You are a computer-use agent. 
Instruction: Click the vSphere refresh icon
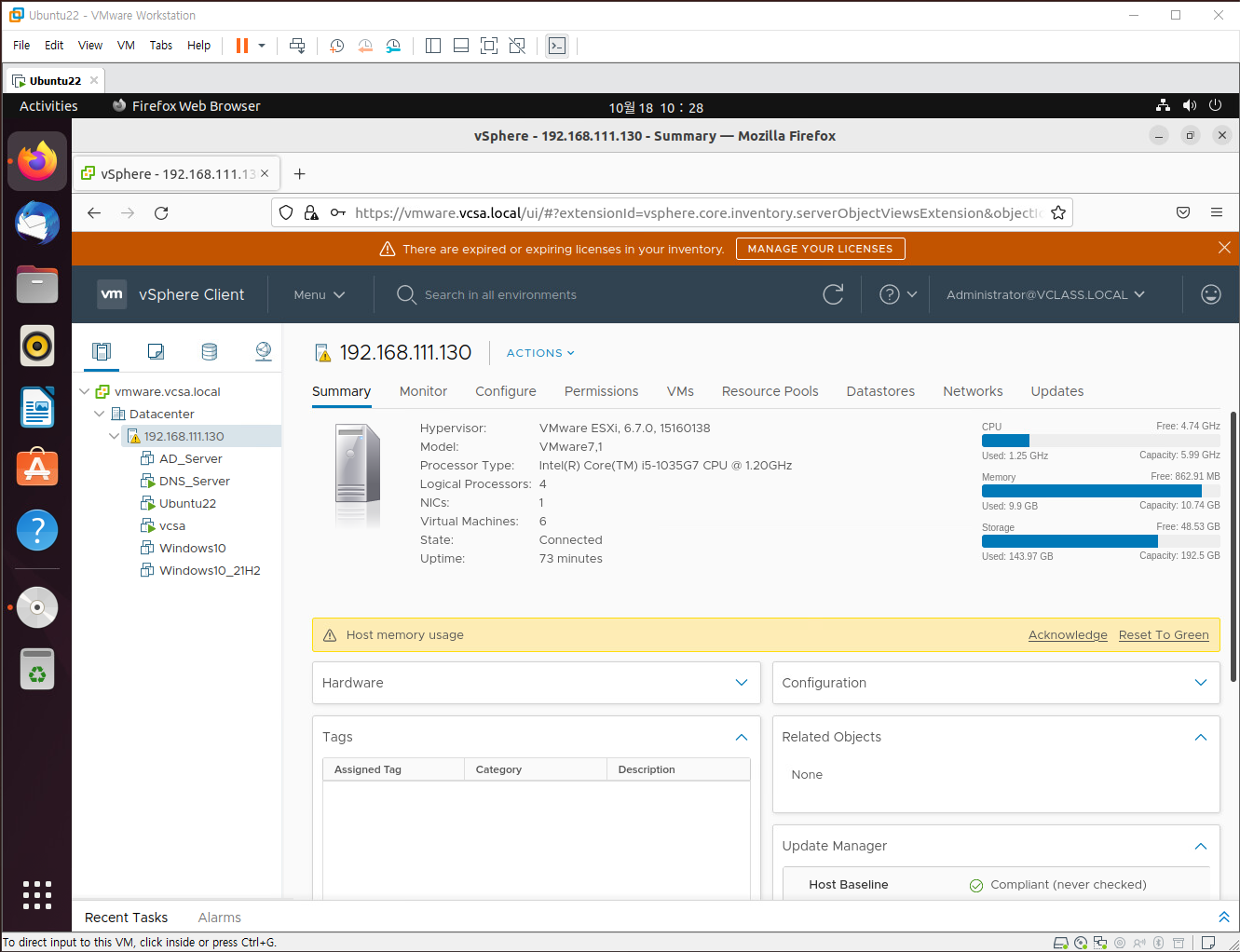coord(833,294)
